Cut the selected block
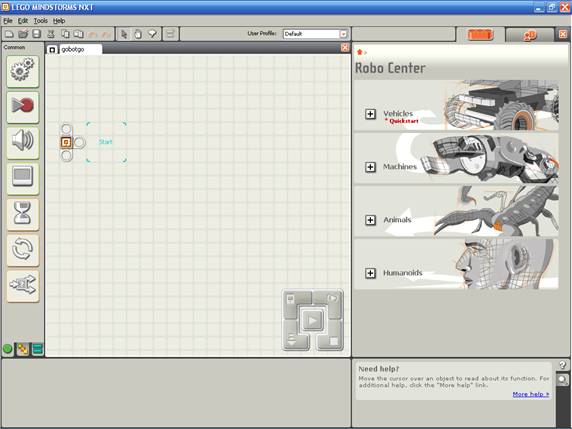The width and height of the screenshot is (572, 429). (51, 34)
